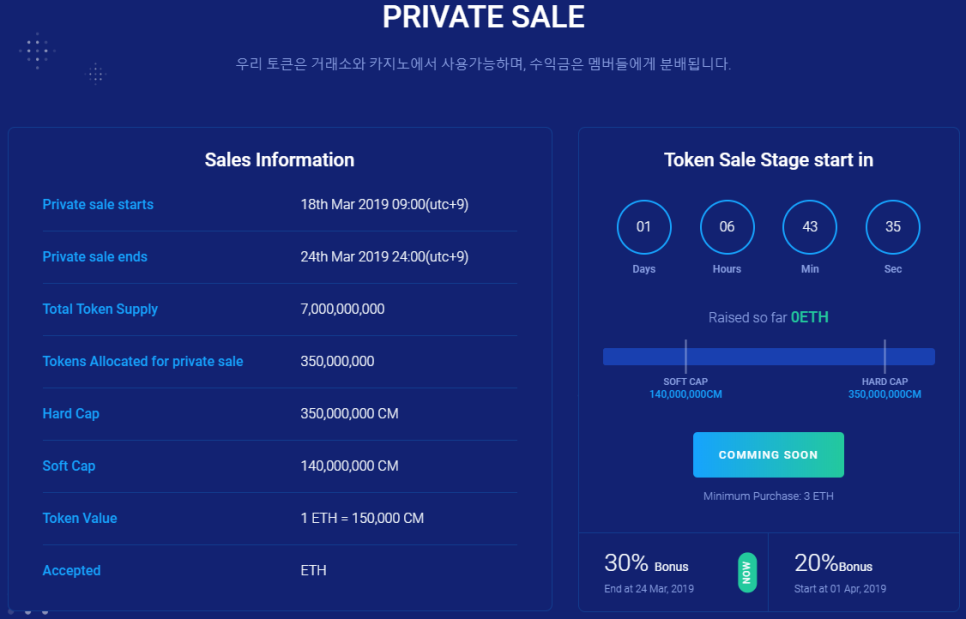
Task: Click the Private sale starts label
Action: [98, 204]
